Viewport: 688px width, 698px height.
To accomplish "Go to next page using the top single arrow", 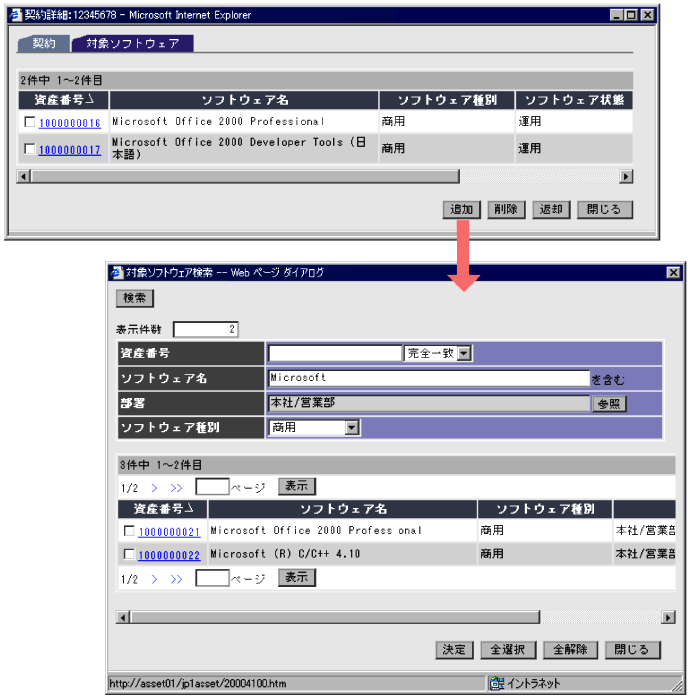I will click(154, 488).
